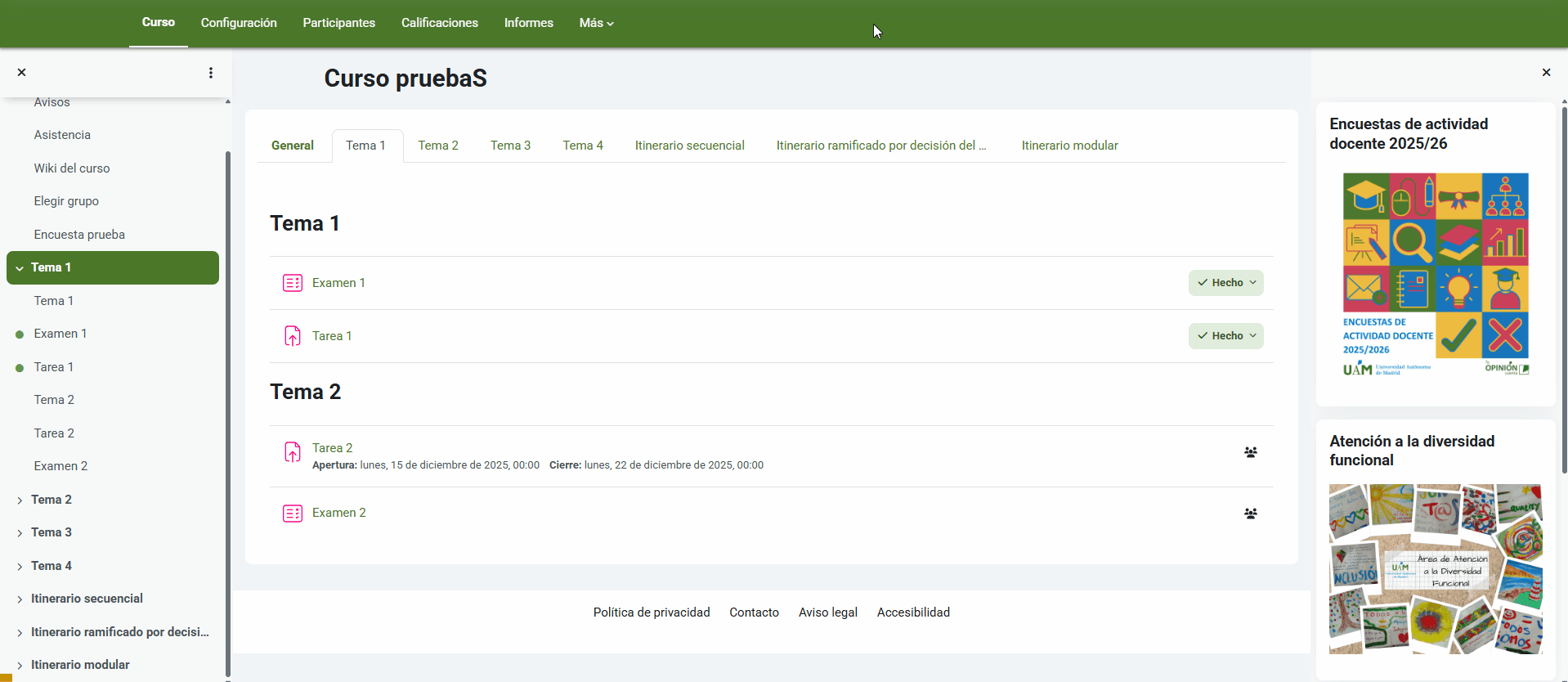Click the Examen 1 quiz icon
This screenshot has width=1568, height=682.
[x=292, y=283]
